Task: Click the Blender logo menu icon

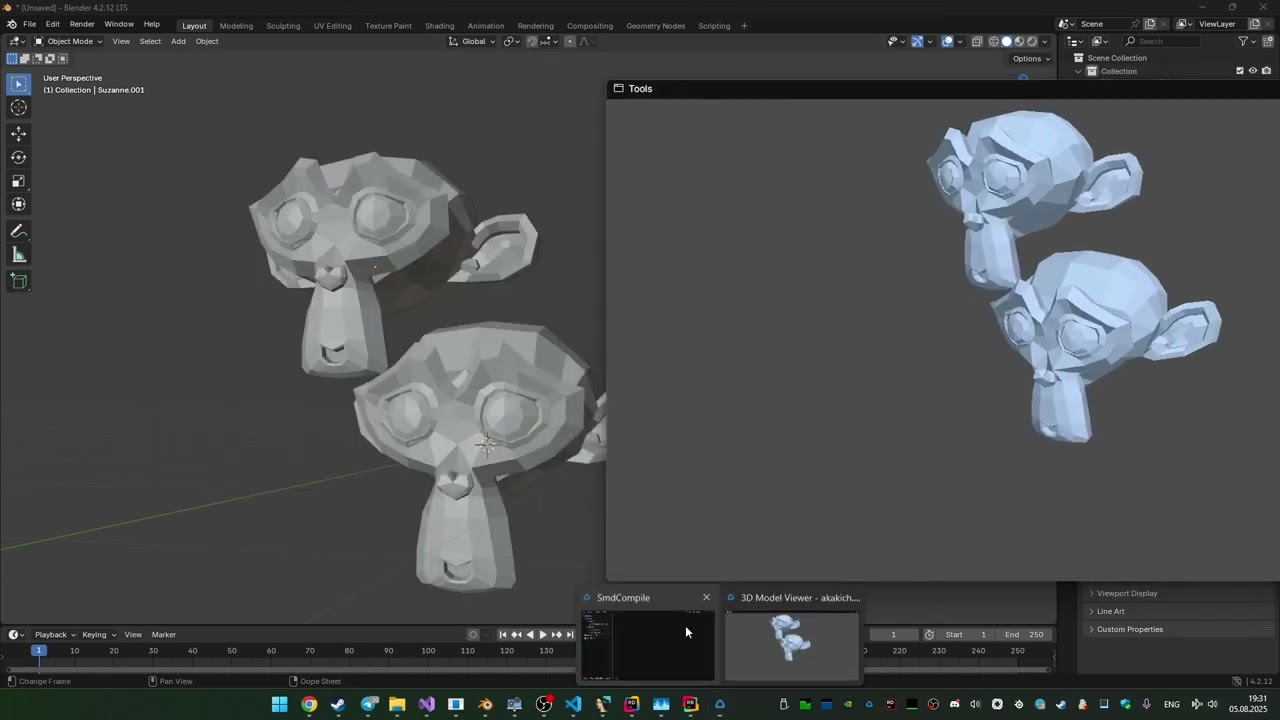Action: (x=11, y=24)
